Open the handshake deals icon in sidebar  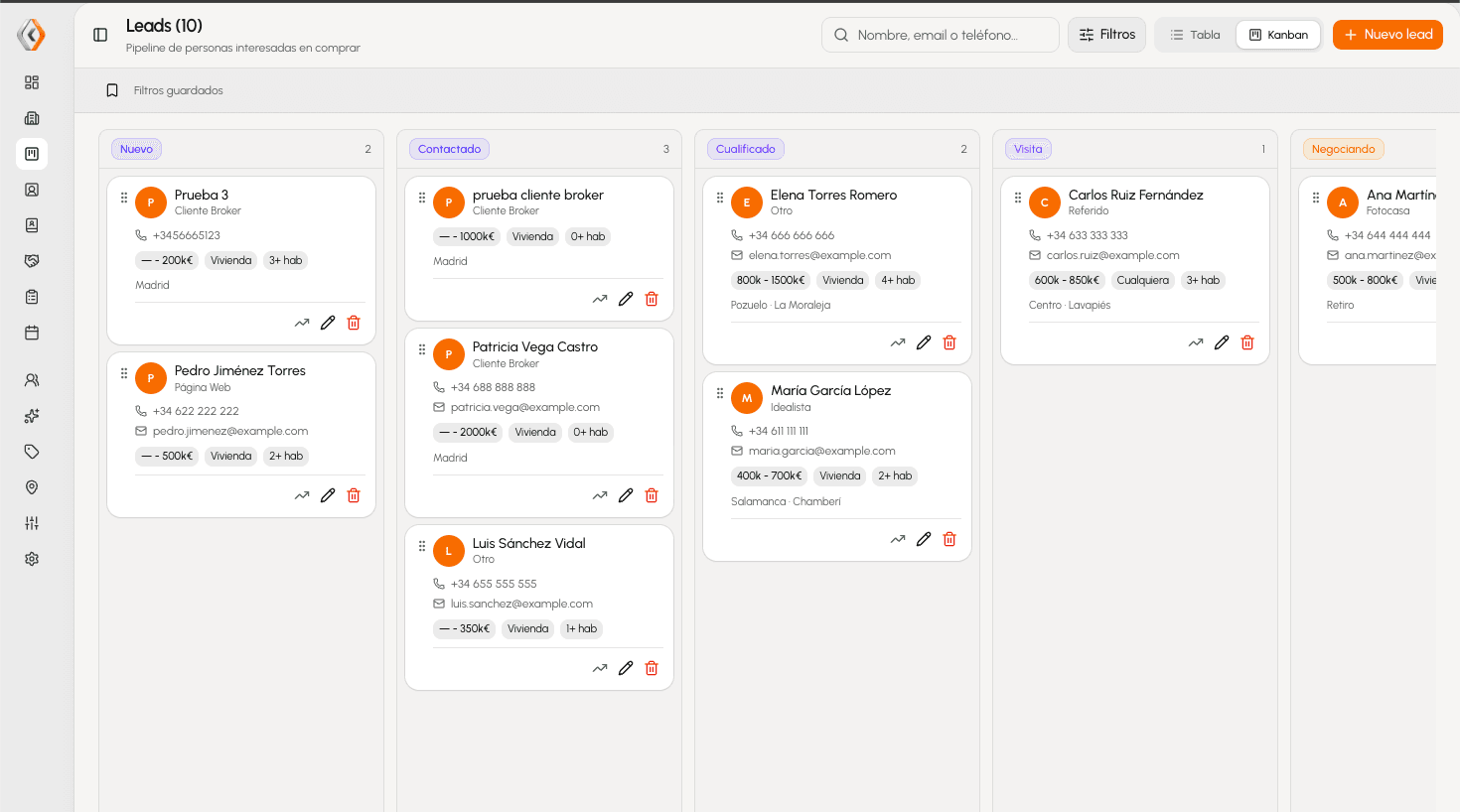(32, 261)
